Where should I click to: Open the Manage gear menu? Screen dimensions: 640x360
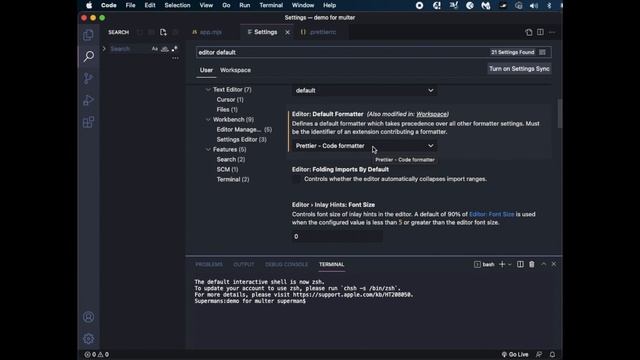click(88, 338)
